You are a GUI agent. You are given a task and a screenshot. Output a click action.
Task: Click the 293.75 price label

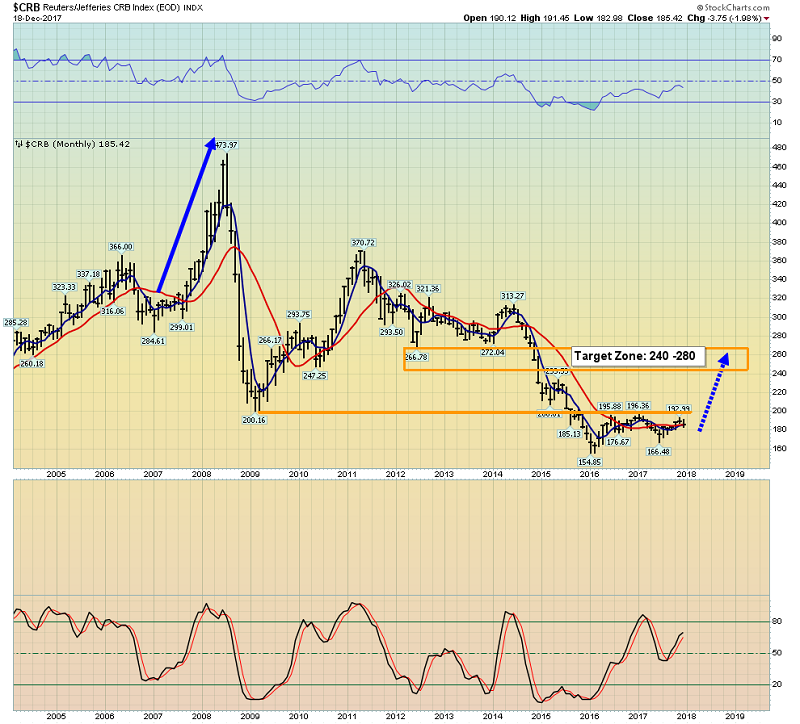point(298,314)
